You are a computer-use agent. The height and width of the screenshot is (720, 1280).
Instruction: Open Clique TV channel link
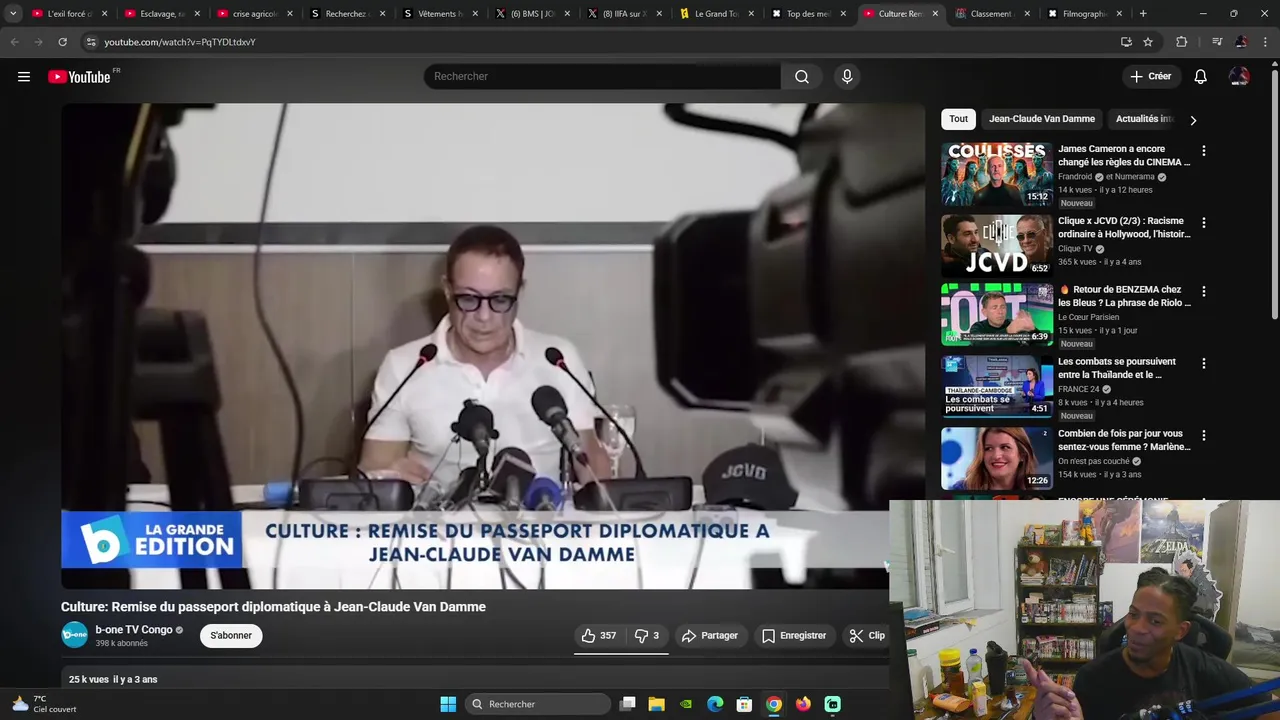tap(1075, 249)
